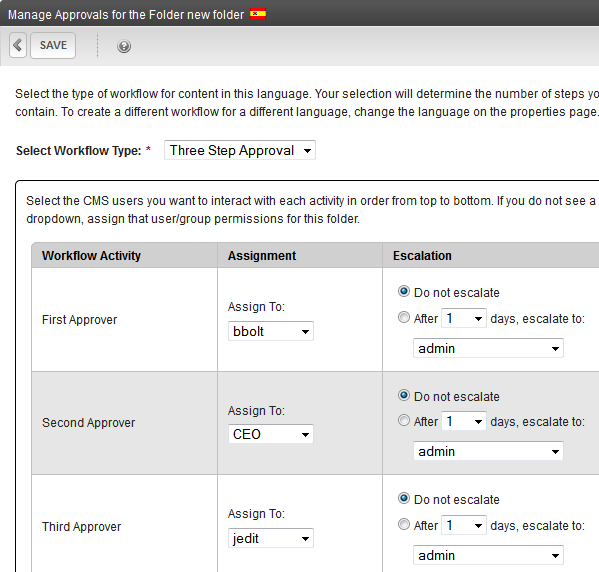Image resolution: width=599 pixels, height=572 pixels.
Task: Enable After days escalation for First Approver
Action: click(403, 318)
